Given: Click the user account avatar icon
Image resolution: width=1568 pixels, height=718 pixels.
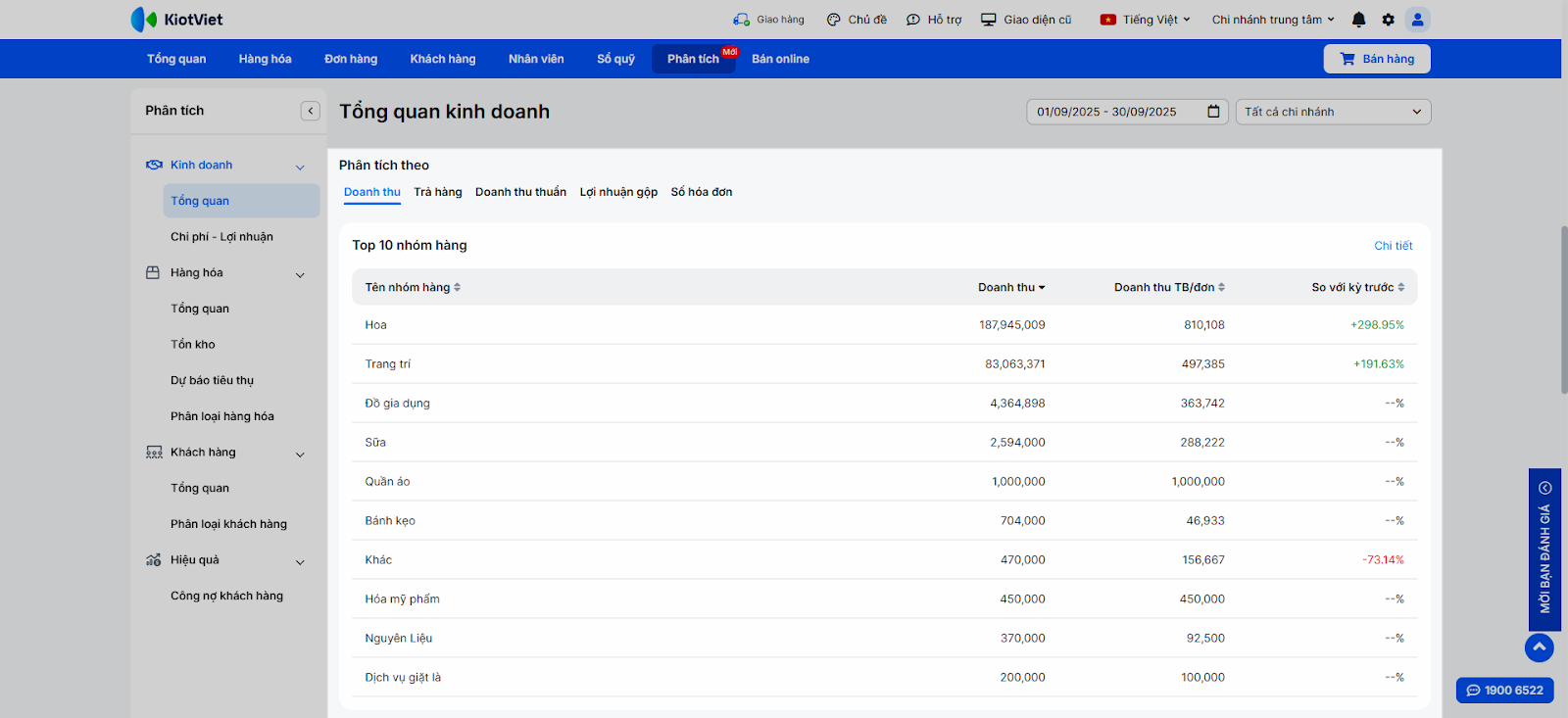Looking at the screenshot, I should click(x=1417, y=20).
